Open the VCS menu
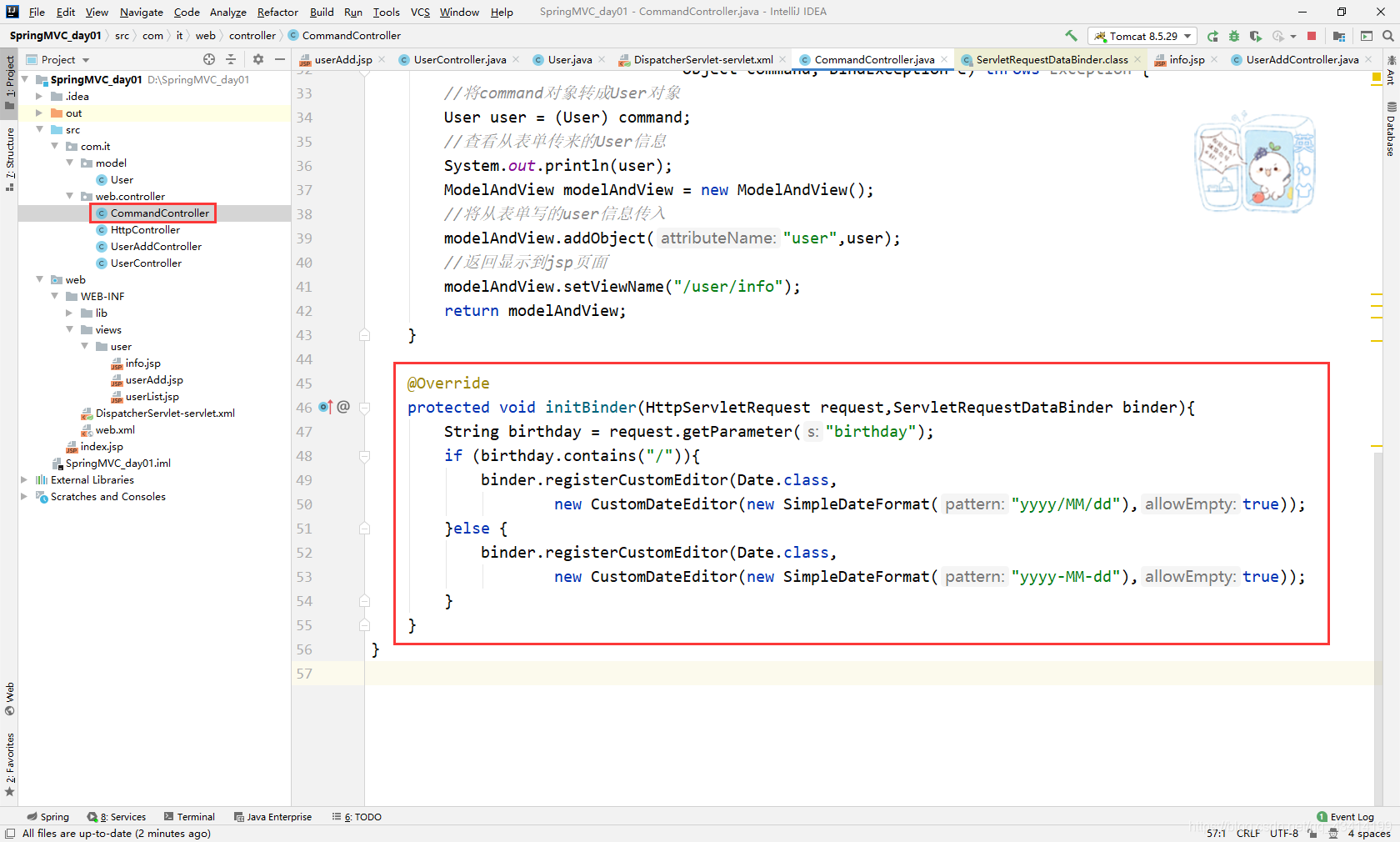 (420, 12)
